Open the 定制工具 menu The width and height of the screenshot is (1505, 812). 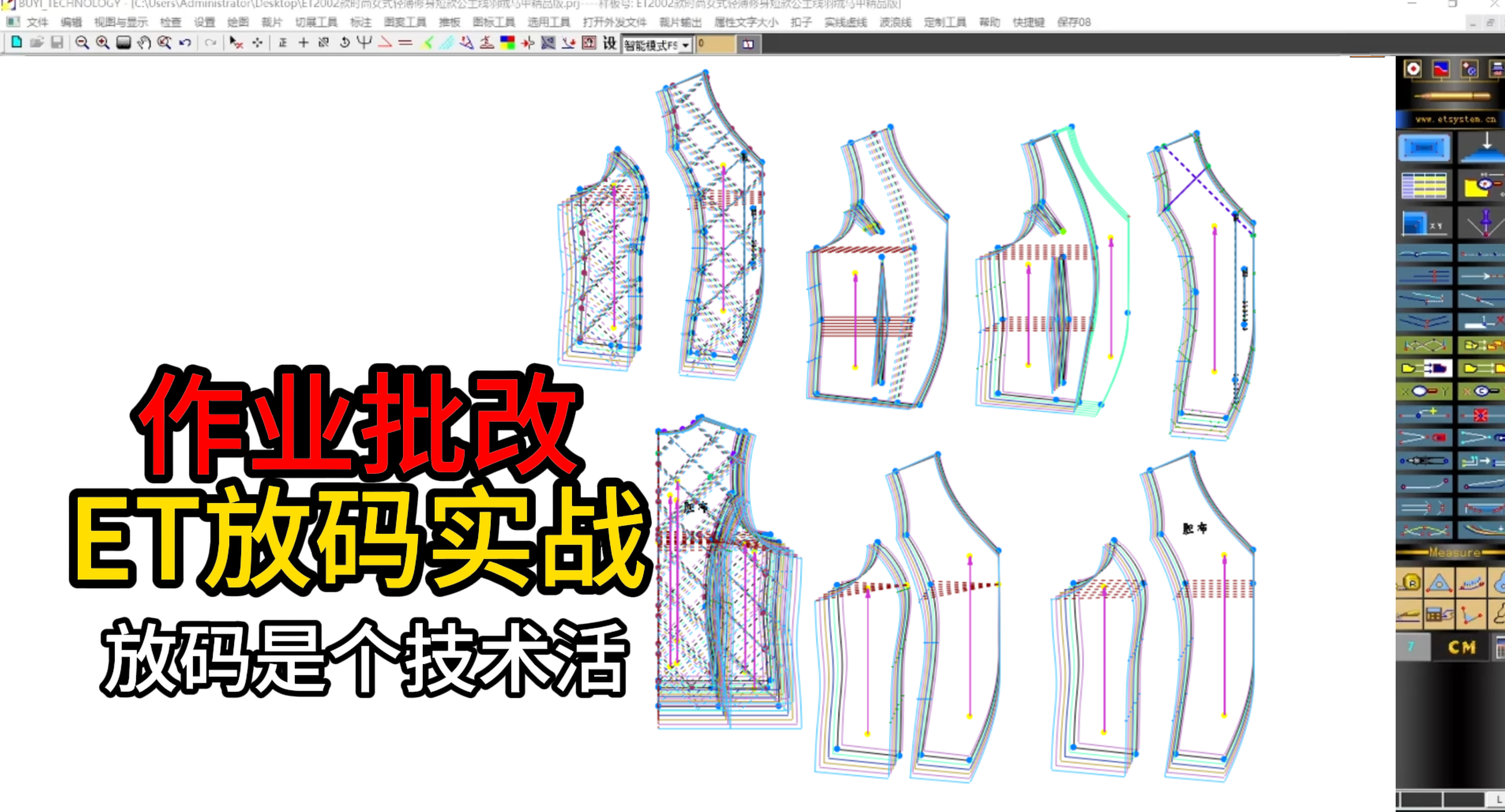pyautogui.click(x=945, y=23)
